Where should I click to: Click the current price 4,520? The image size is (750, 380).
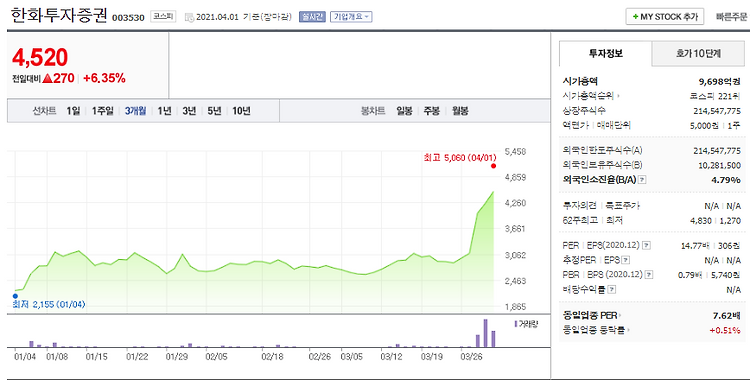coord(40,57)
